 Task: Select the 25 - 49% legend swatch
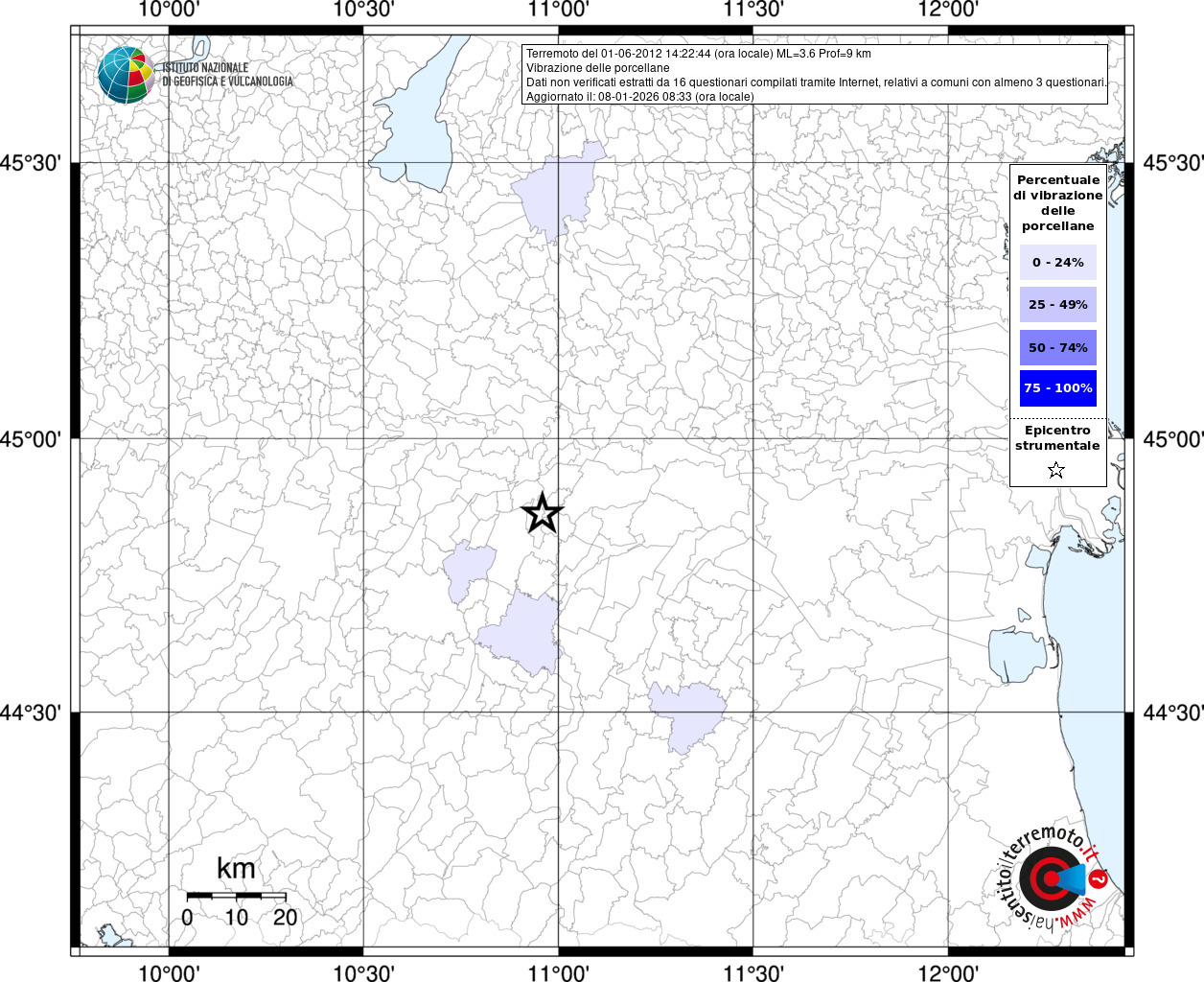tap(1058, 304)
